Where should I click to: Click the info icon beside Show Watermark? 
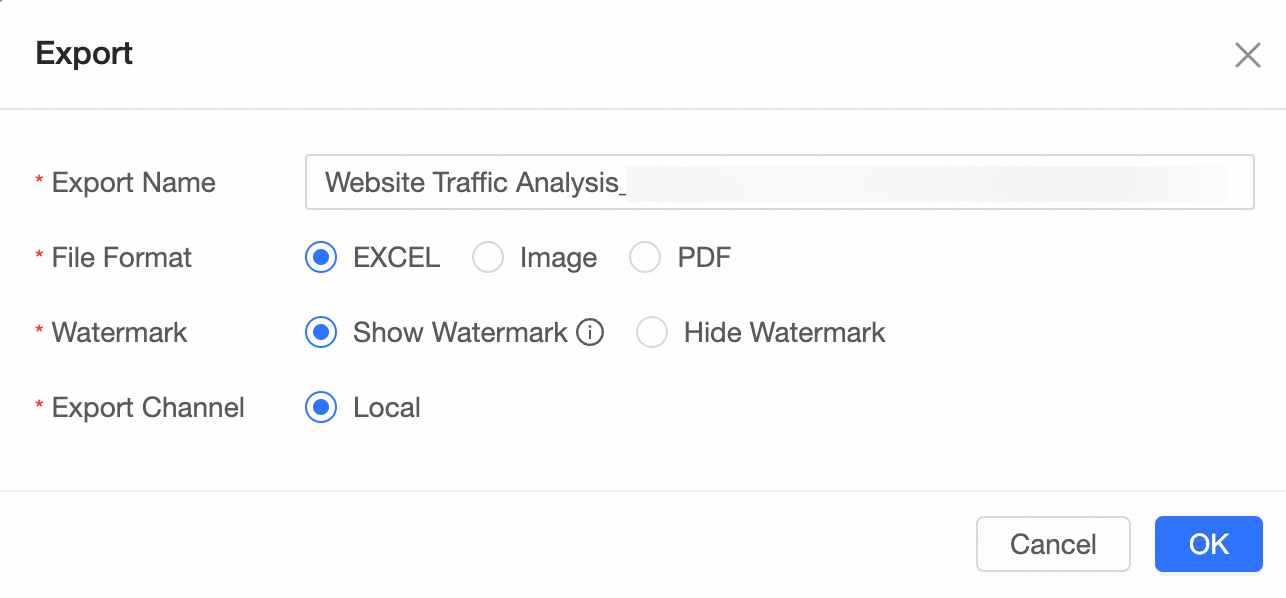point(591,332)
